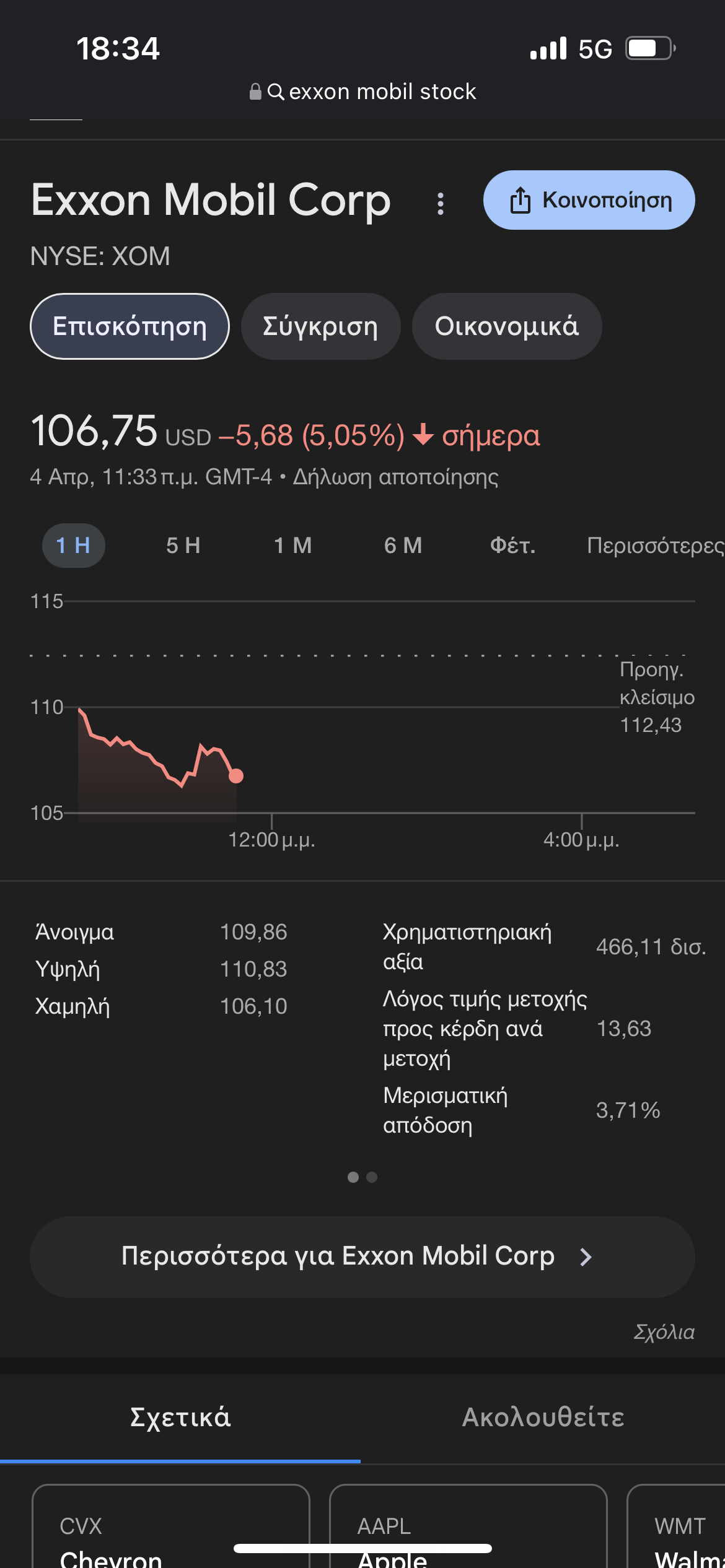
Task: Switch chart to 6 M range
Action: [x=403, y=546]
